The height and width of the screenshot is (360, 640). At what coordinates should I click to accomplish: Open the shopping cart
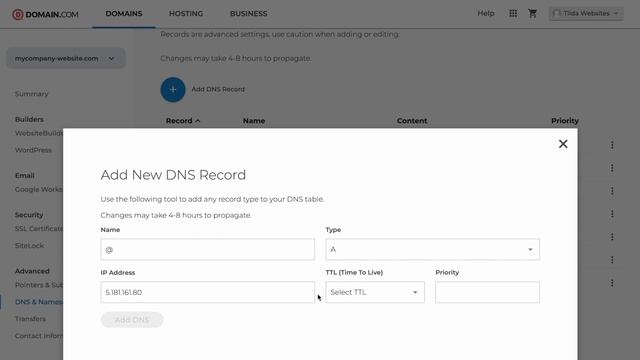pos(532,13)
